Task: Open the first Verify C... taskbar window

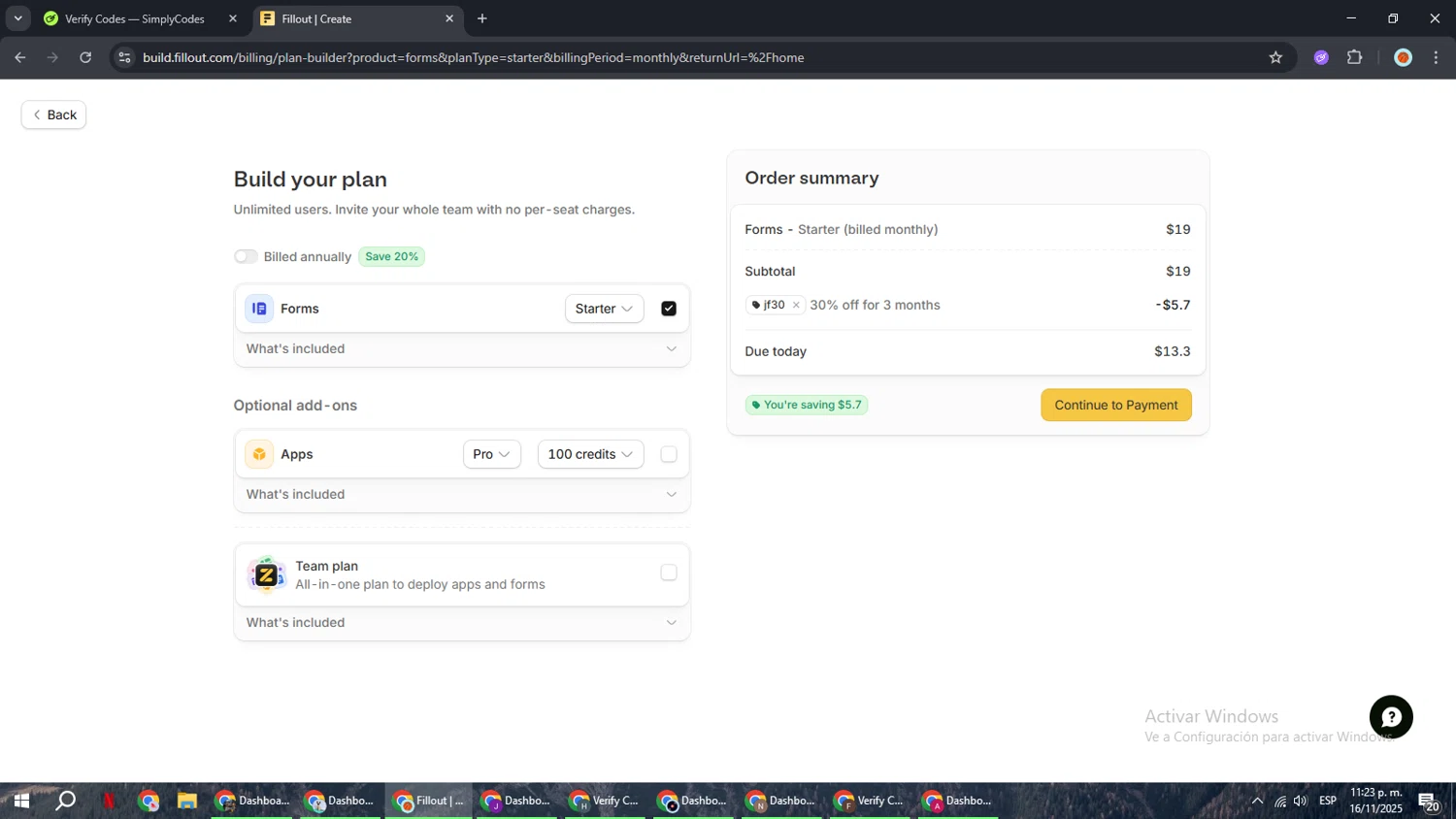Action: (606, 801)
